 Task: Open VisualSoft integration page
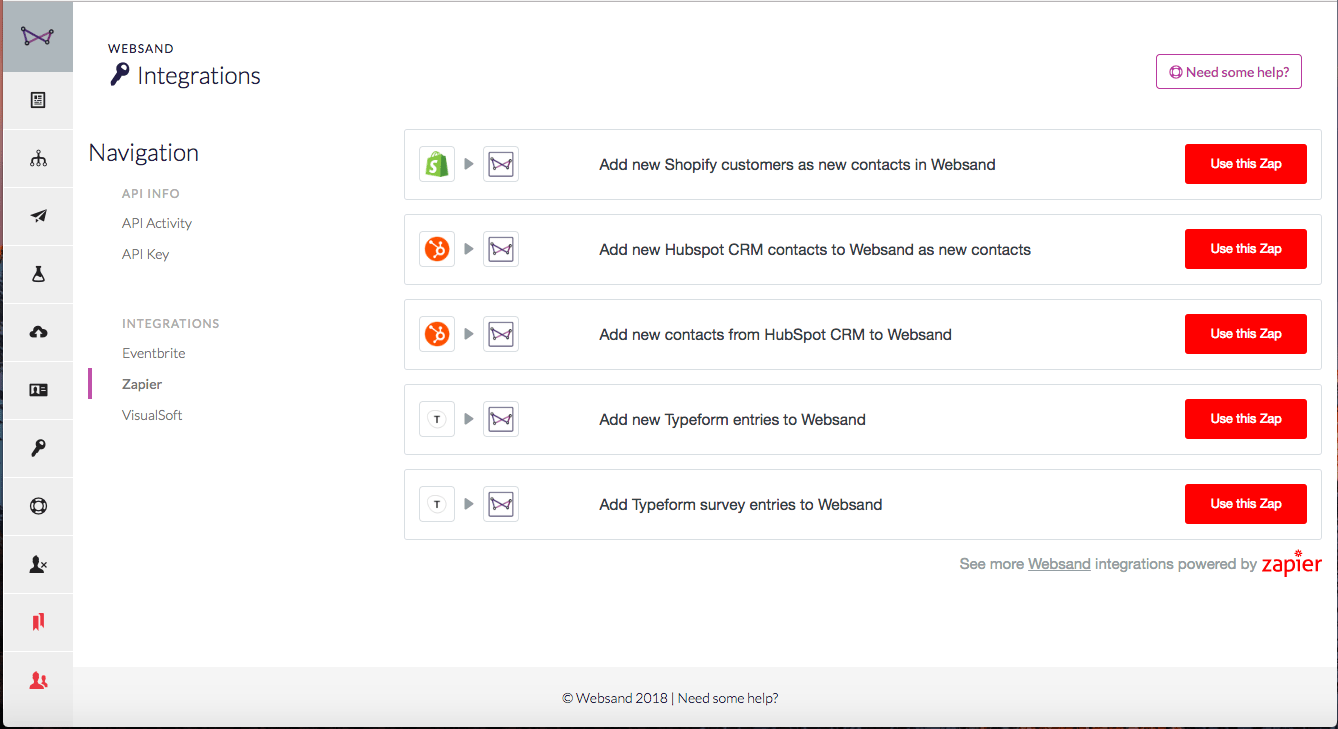(152, 415)
